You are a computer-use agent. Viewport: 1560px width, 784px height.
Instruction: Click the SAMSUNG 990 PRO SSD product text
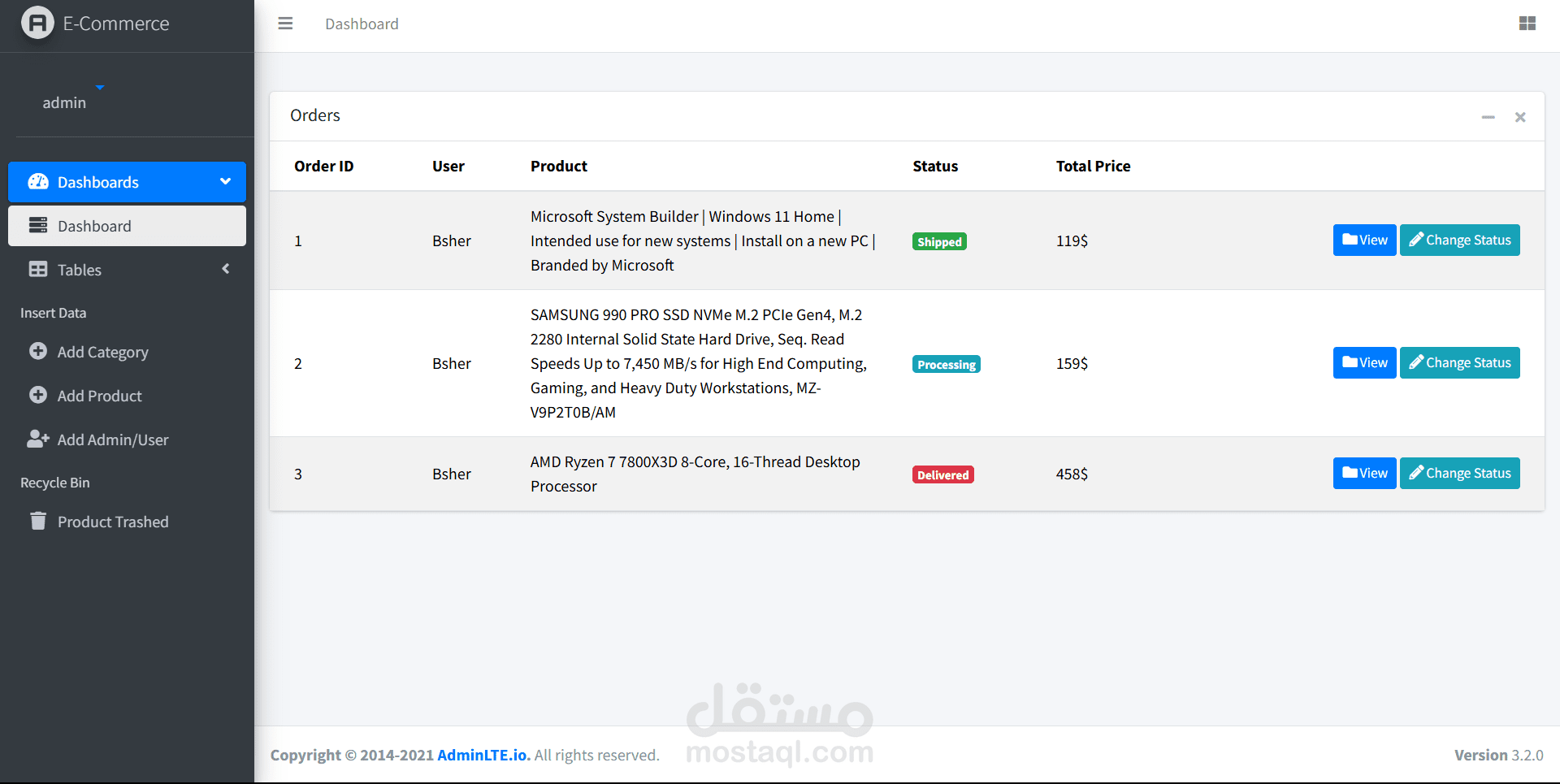[x=699, y=363]
